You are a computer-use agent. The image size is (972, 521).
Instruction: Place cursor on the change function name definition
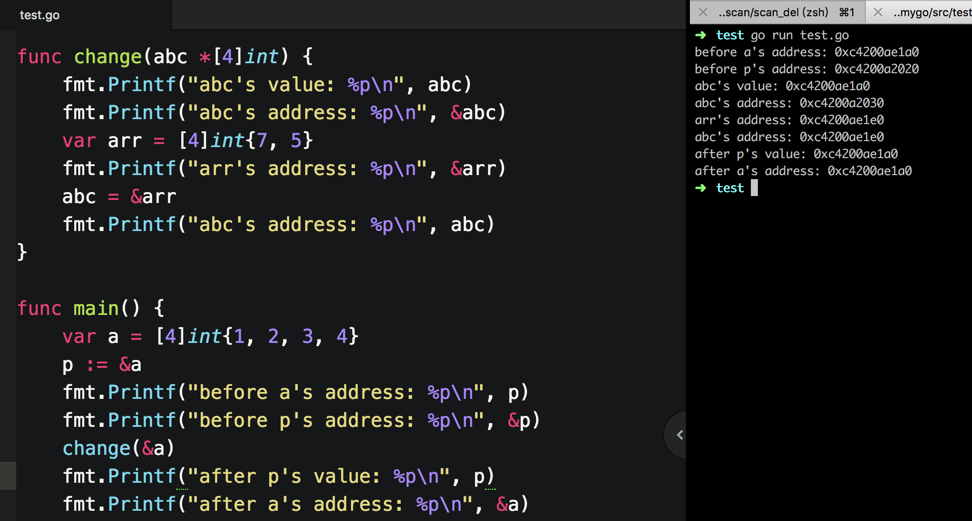[x=108, y=57]
